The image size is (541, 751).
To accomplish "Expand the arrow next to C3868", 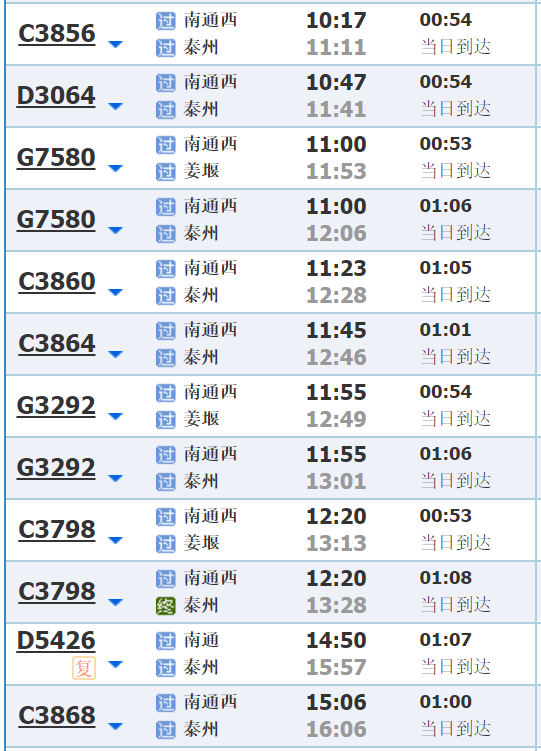I will (115, 727).
